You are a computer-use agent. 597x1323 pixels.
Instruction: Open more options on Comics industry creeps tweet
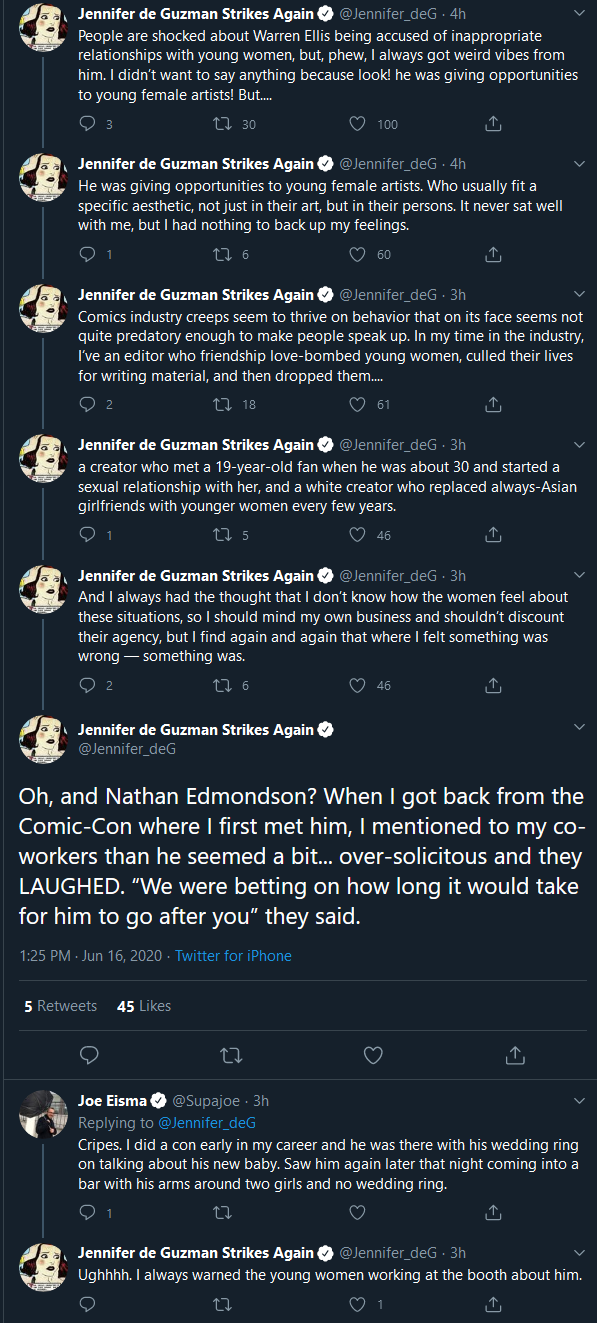pyautogui.click(x=579, y=294)
